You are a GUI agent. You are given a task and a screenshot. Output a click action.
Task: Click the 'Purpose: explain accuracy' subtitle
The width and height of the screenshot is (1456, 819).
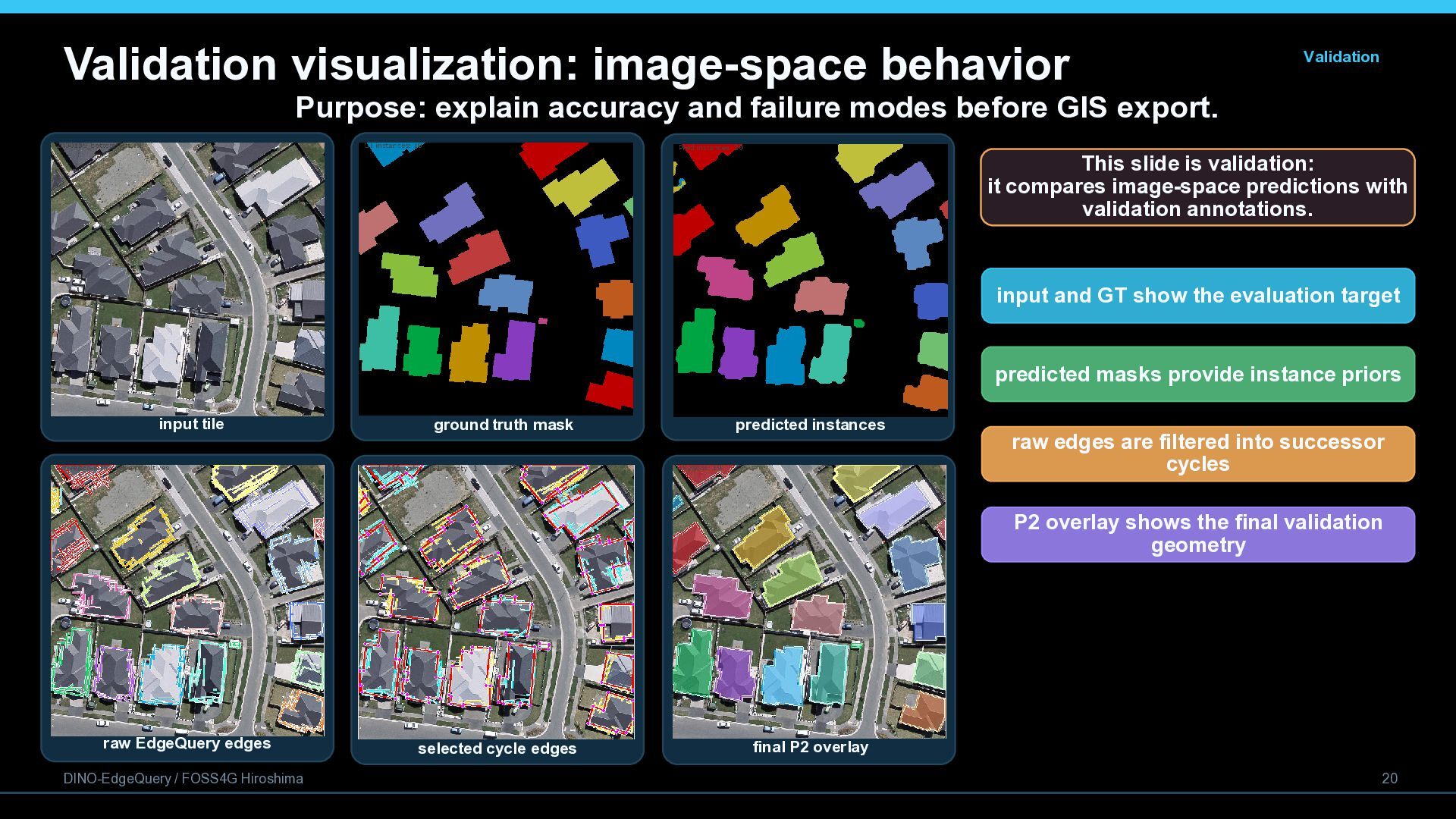tap(756, 108)
